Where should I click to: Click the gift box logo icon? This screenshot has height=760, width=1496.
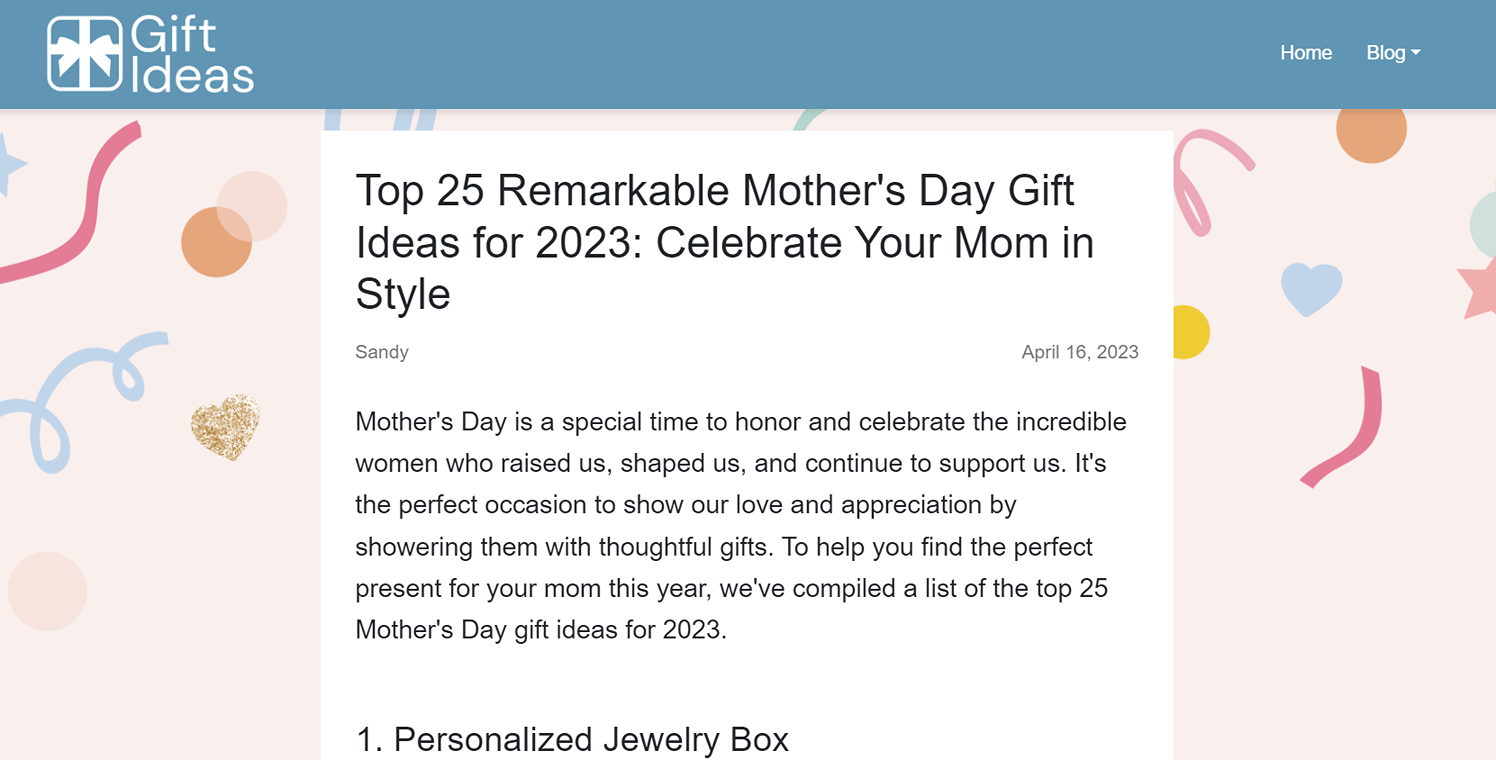coord(85,53)
